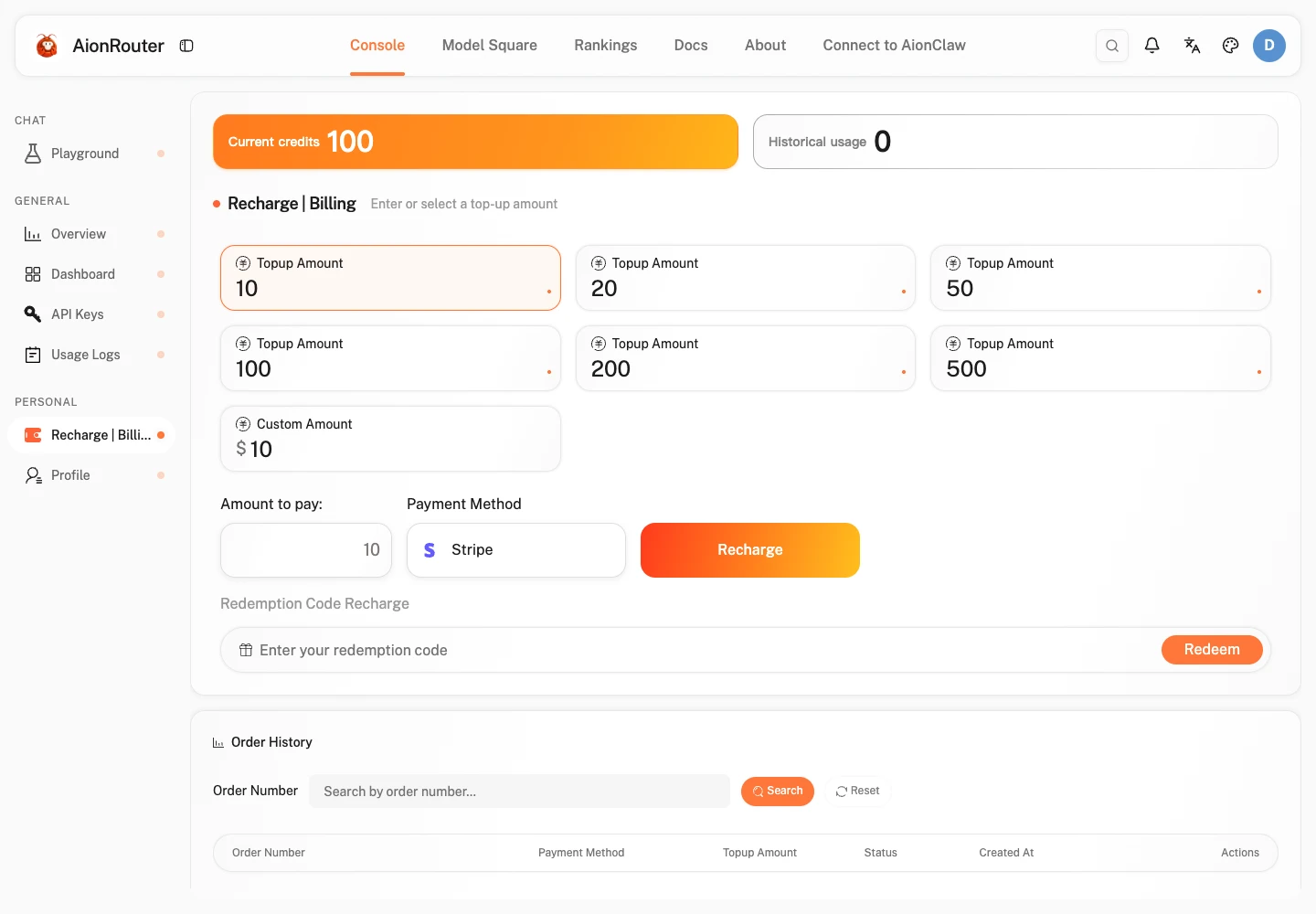The height and width of the screenshot is (914, 1316).
Task: Click the Stripe S logo icon
Action: [430, 550]
